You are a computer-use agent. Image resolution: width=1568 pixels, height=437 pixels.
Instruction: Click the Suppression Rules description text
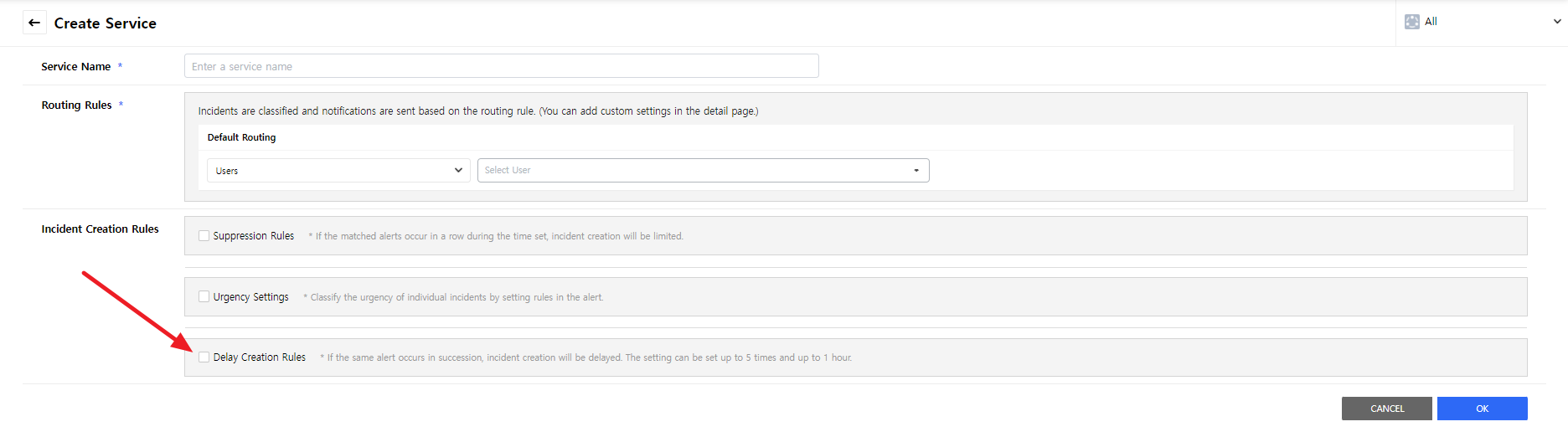[498, 237]
